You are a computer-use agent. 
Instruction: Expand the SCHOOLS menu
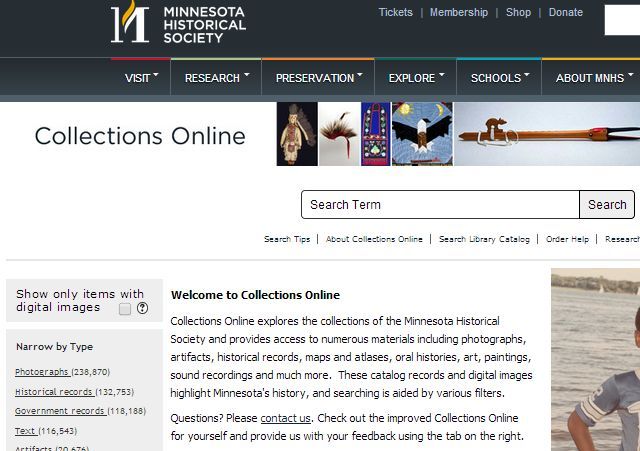(499, 78)
